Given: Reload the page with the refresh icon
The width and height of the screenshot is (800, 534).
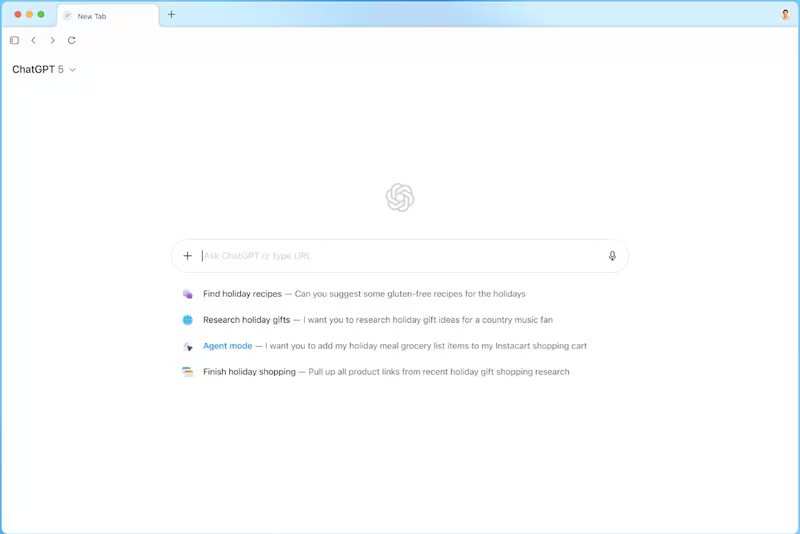Looking at the screenshot, I should point(71,40).
